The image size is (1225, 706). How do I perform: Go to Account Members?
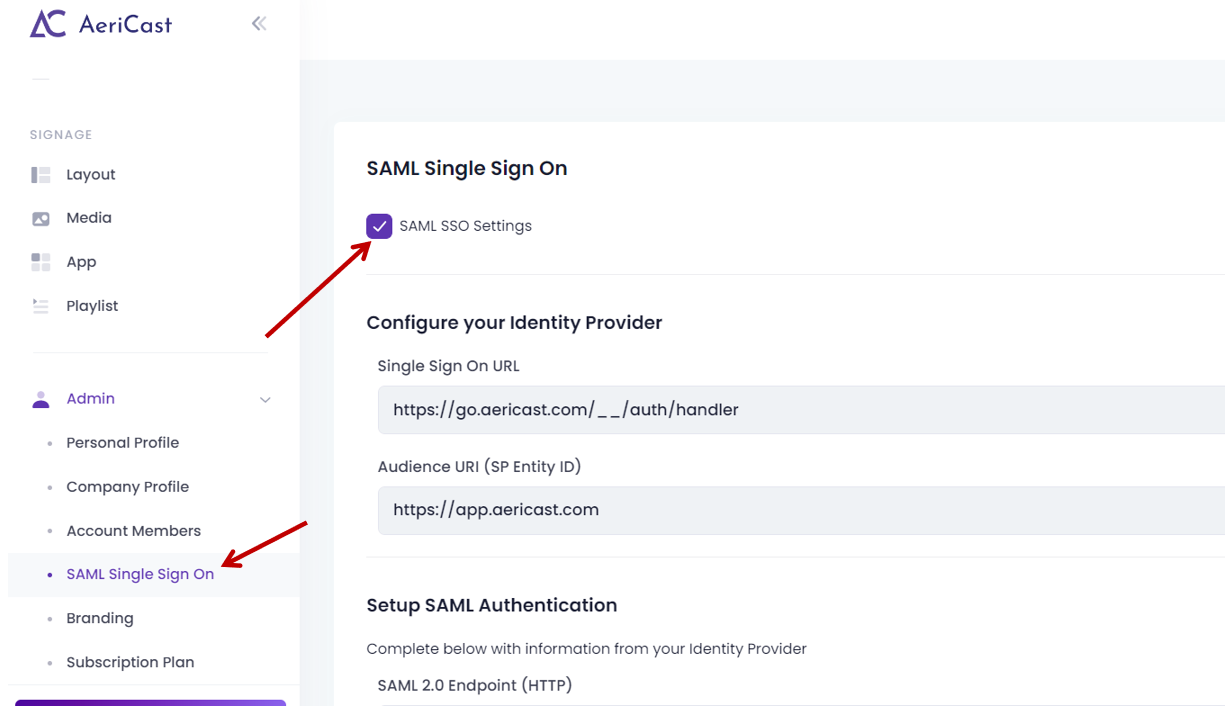(134, 531)
